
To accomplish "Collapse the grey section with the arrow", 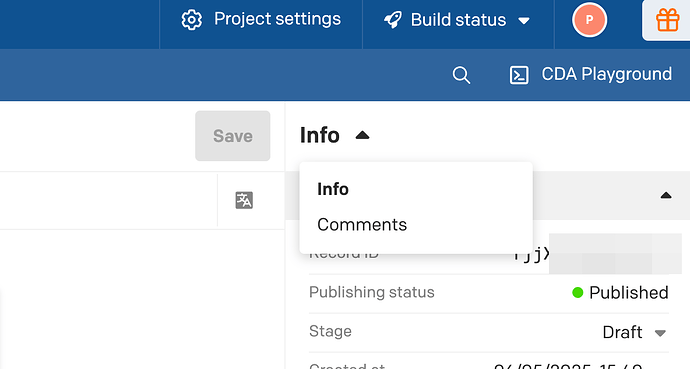I will (x=666, y=195).
